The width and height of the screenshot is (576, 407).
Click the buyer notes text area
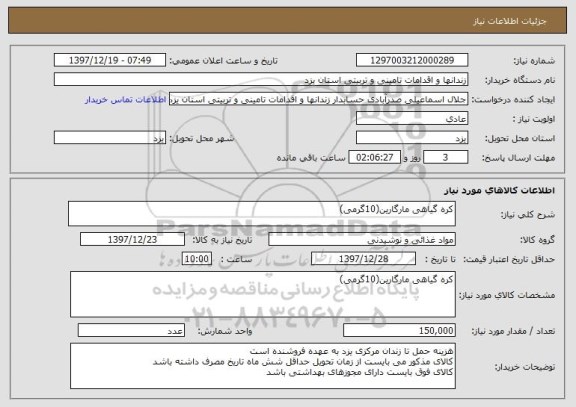pyautogui.click(x=263, y=366)
